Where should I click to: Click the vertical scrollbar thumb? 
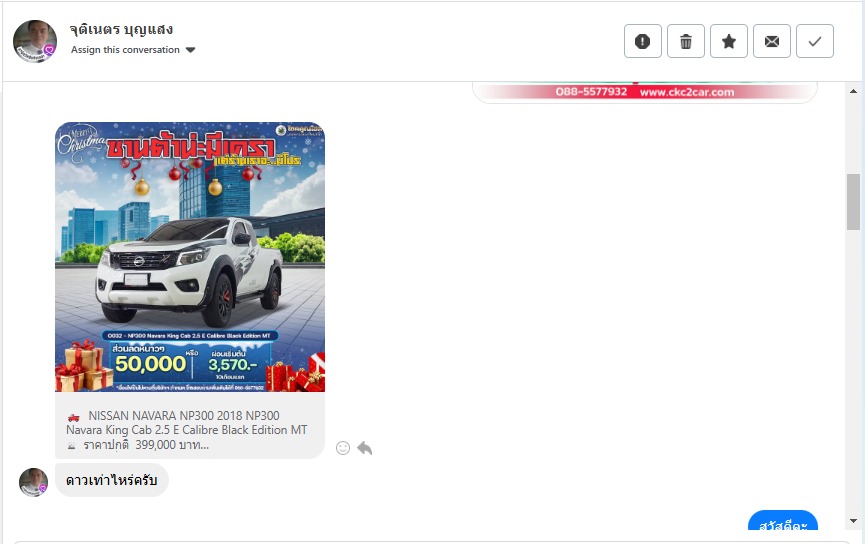click(x=853, y=201)
